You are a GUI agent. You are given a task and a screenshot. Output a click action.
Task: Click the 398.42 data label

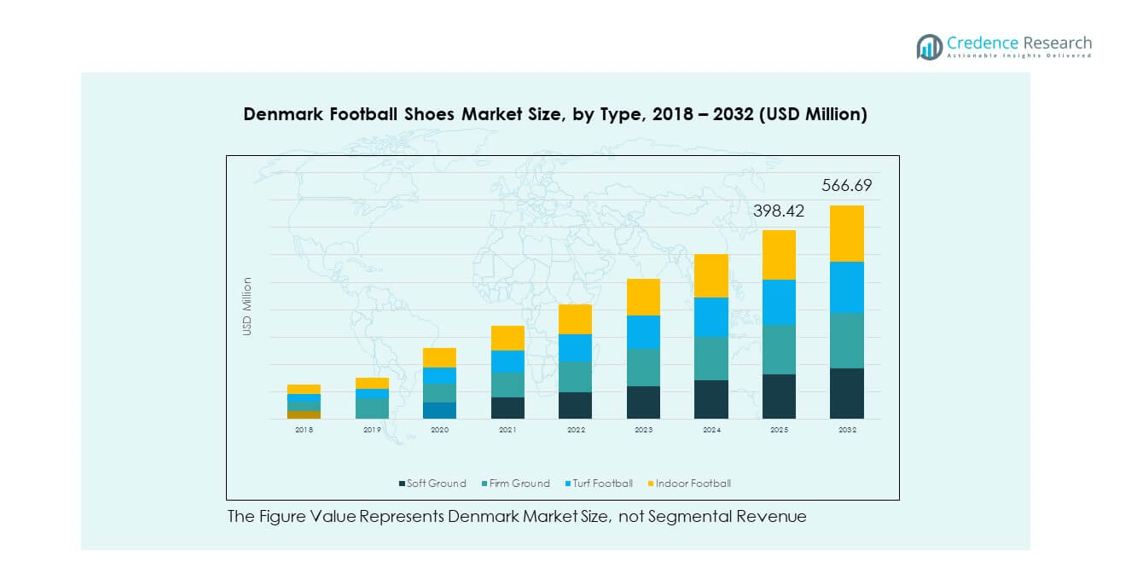coord(778,211)
